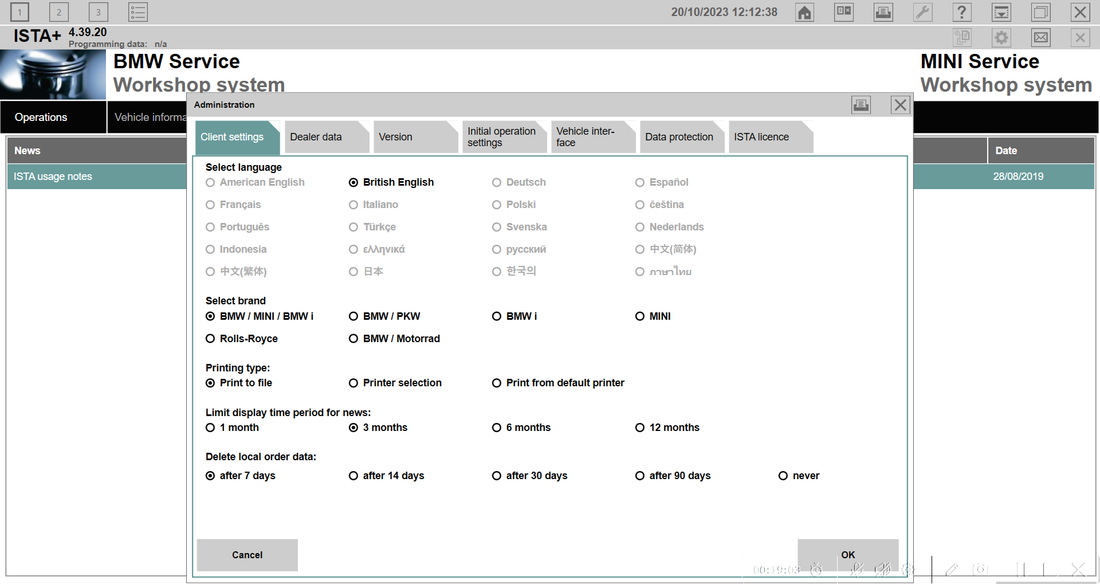Click the window-switch icon on the top bar

click(x=1002, y=11)
